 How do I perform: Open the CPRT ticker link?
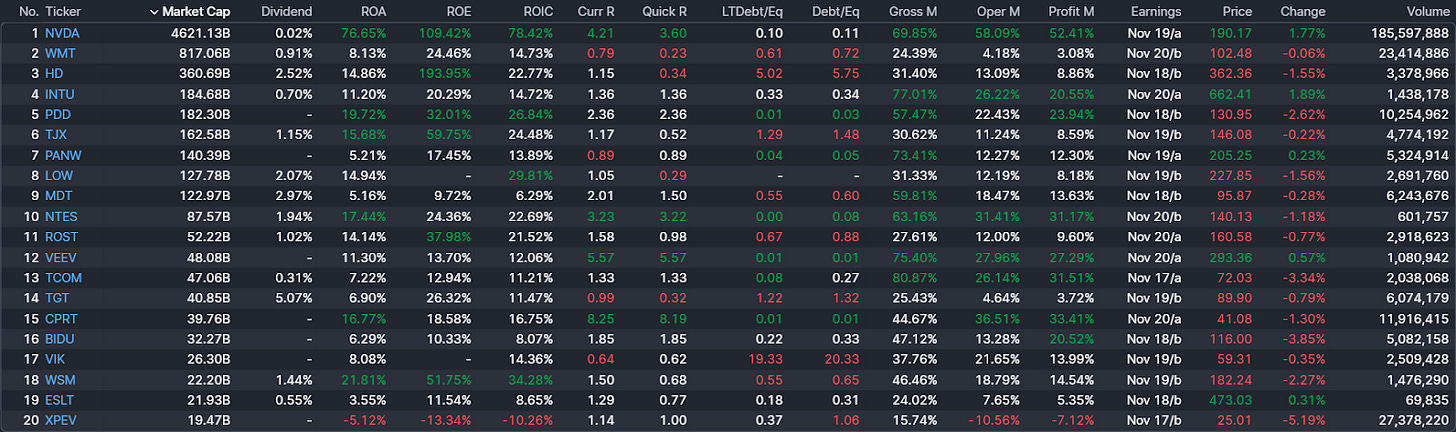(61, 318)
